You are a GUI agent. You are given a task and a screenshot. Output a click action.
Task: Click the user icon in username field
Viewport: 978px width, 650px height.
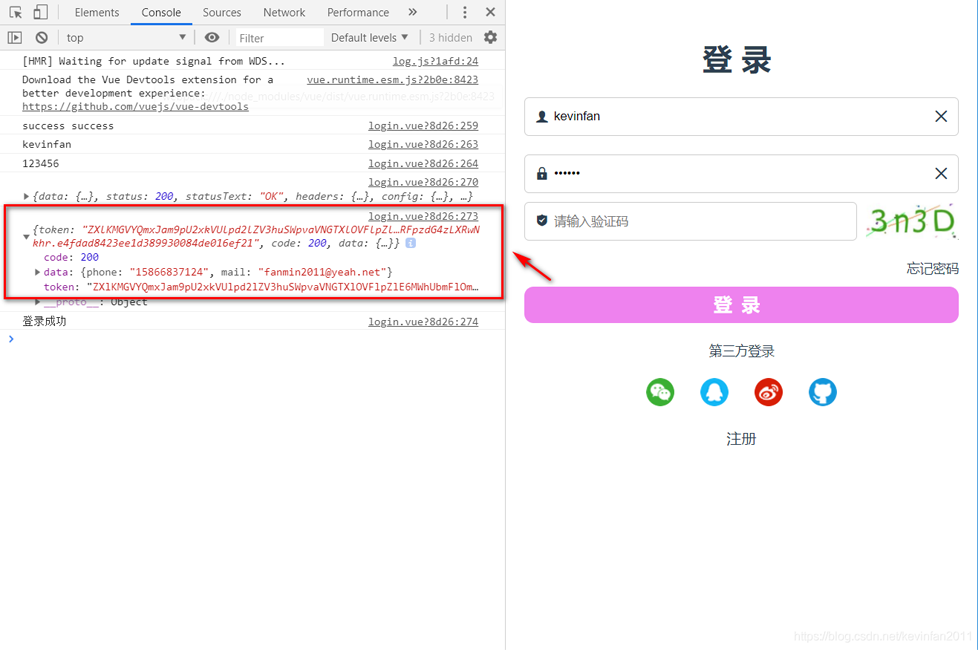(x=542, y=117)
